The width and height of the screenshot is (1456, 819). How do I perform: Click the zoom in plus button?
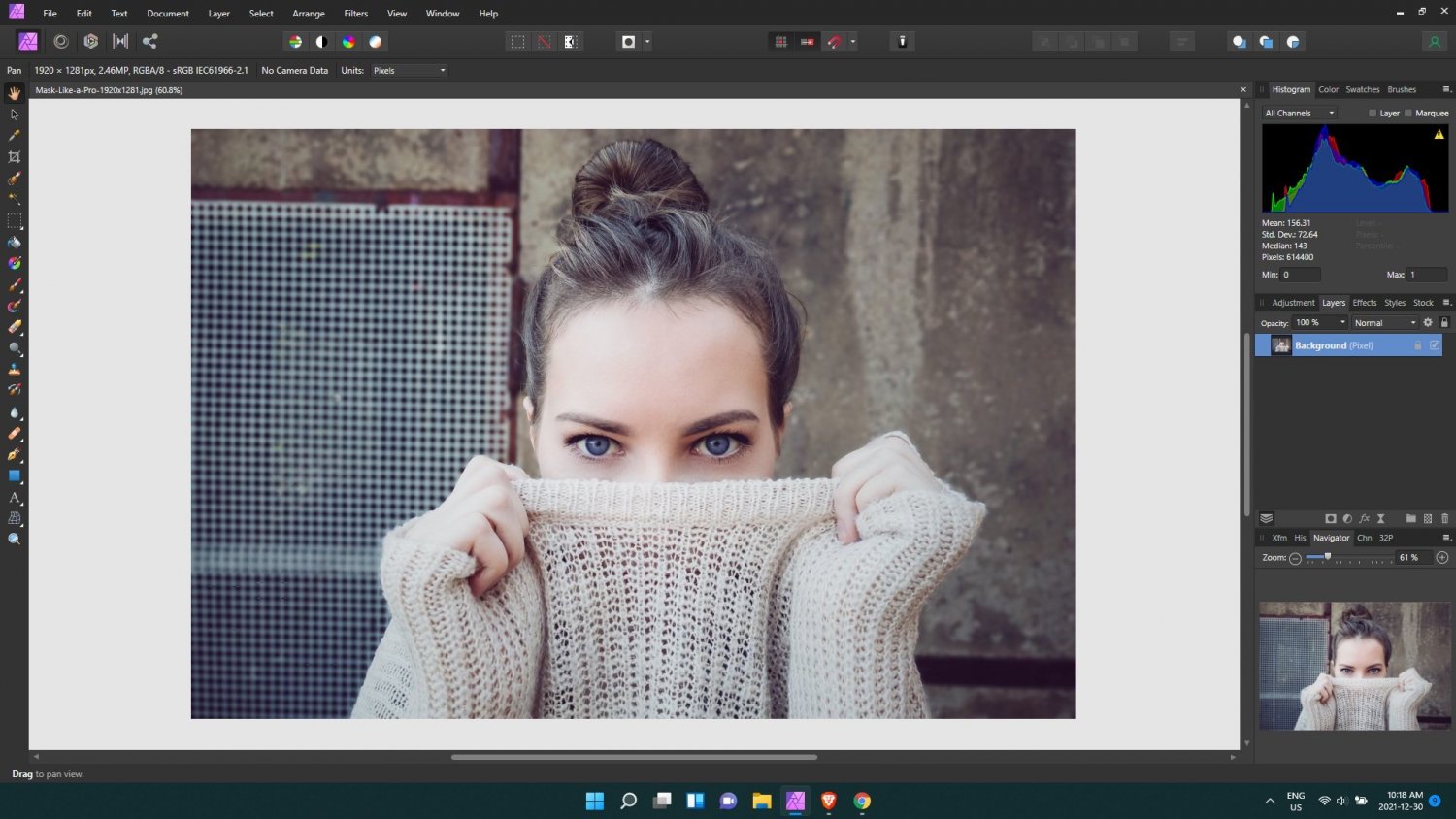pyautogui.click(x=1442, y=558)
